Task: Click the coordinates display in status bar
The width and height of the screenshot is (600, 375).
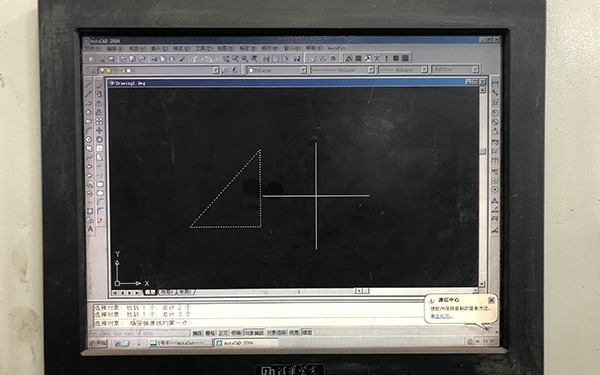Action: (x=140, y=334)
